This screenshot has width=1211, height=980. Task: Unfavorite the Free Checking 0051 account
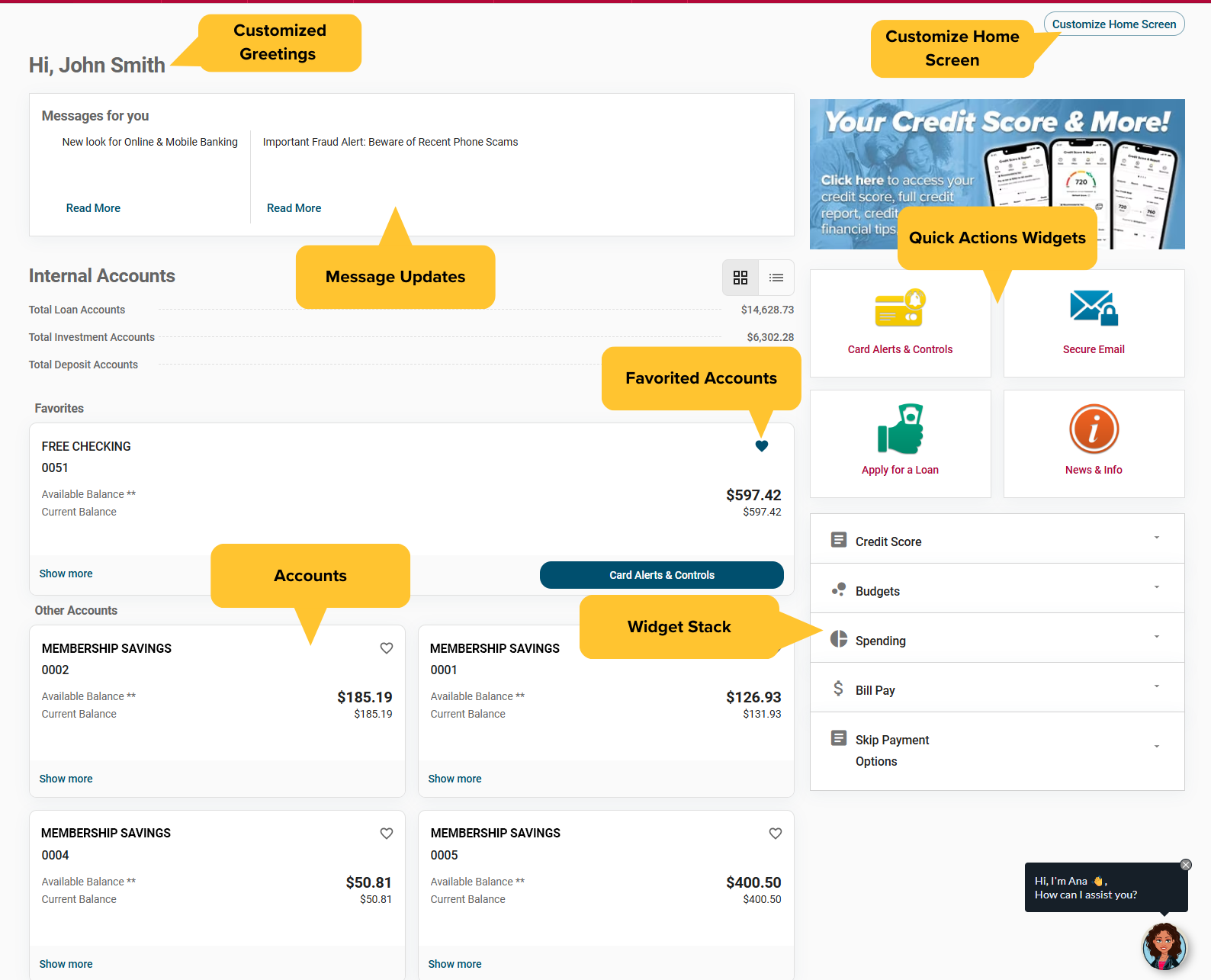point(761,446)
